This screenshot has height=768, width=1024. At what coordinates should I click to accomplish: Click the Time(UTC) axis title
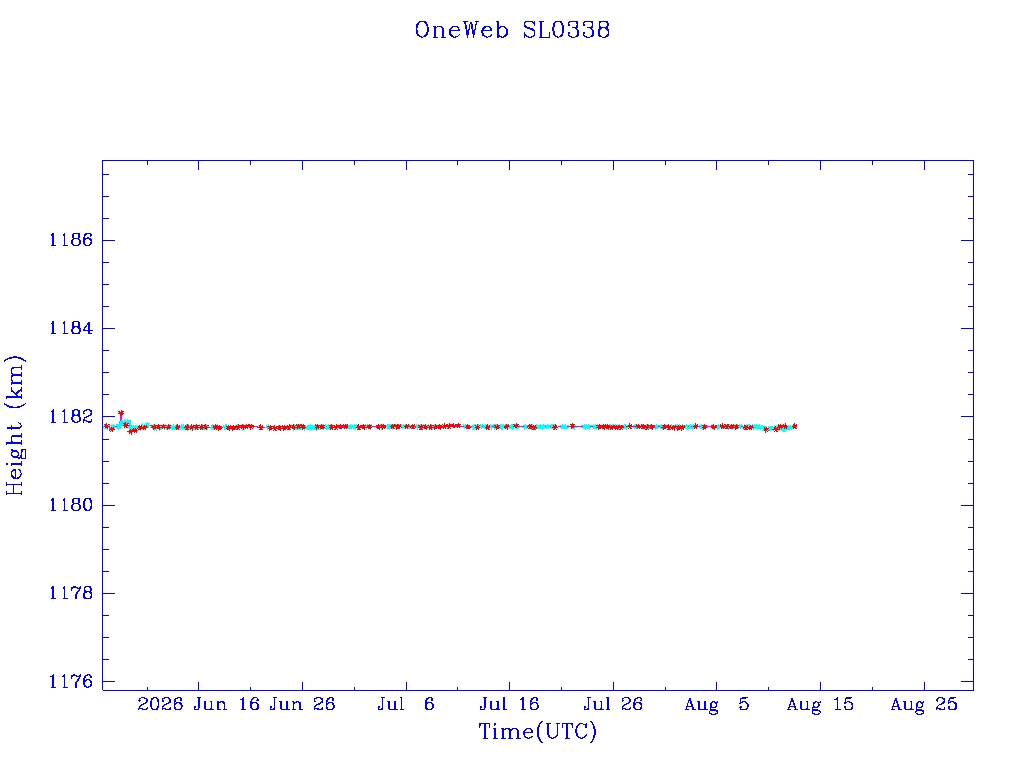click(x=537, y=731)
